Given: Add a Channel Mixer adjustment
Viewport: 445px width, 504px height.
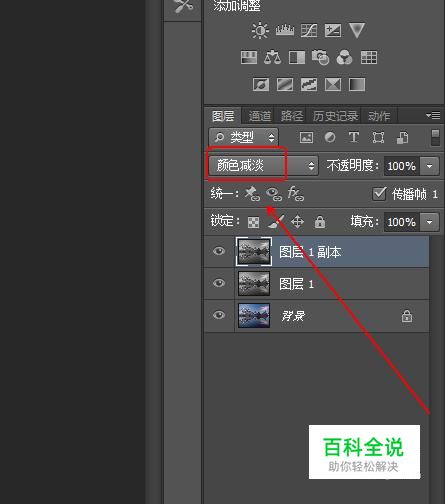Looking at the screenshot, I should pos(344,57).
